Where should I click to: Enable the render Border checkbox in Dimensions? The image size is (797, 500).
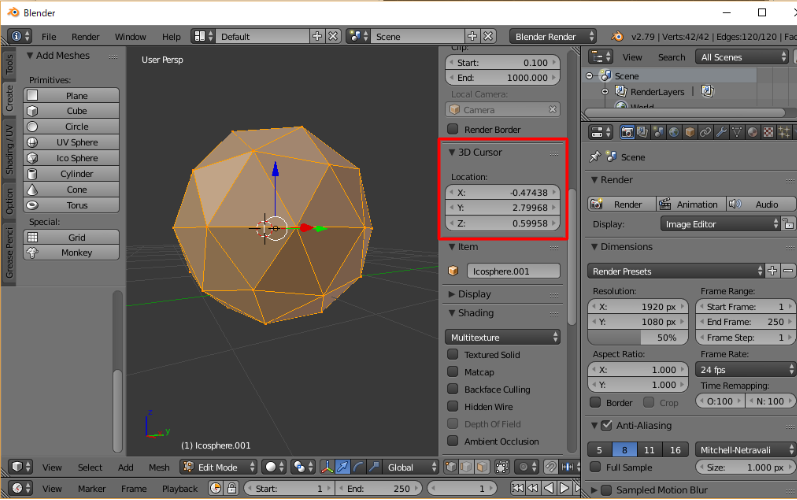tap(595, 402)
